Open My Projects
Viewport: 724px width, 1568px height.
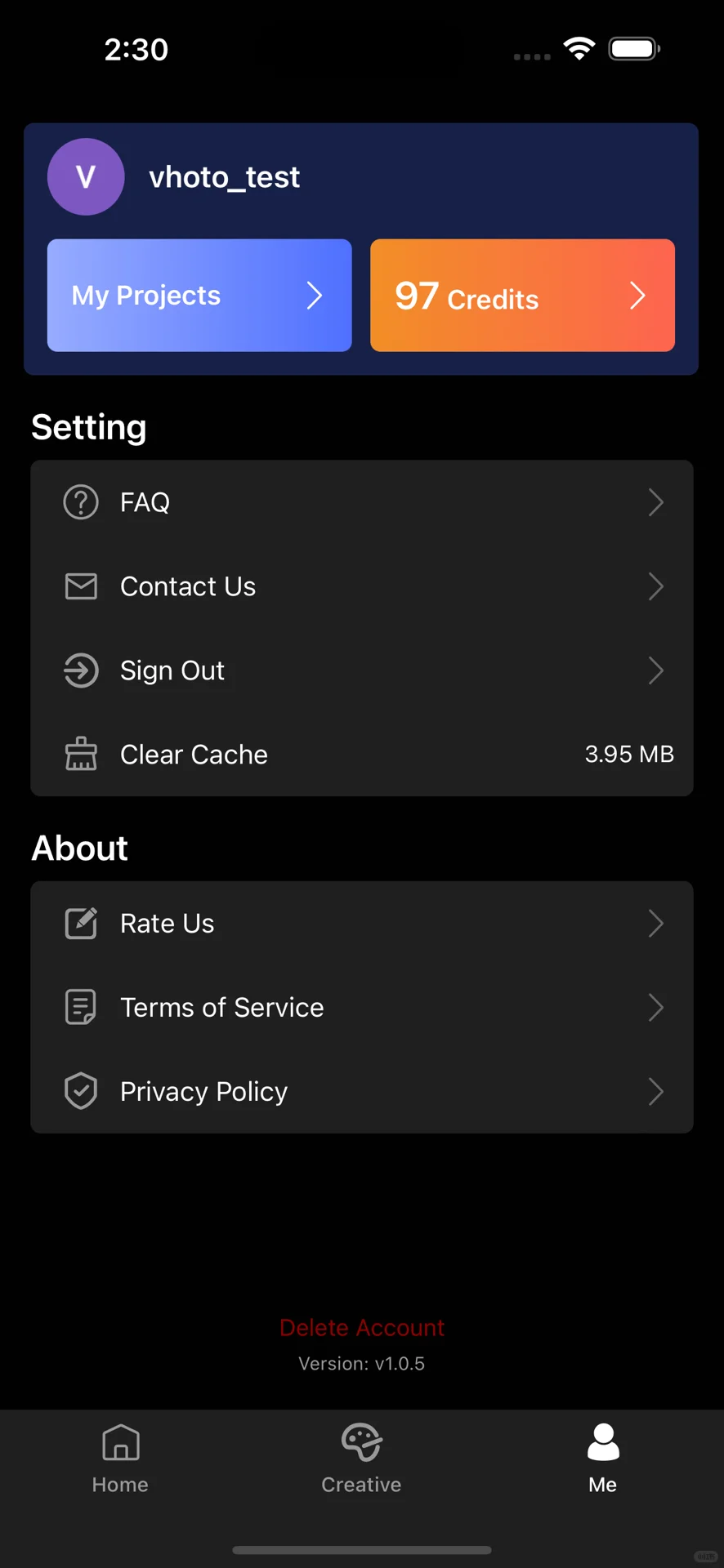click(x=199, y=296)
